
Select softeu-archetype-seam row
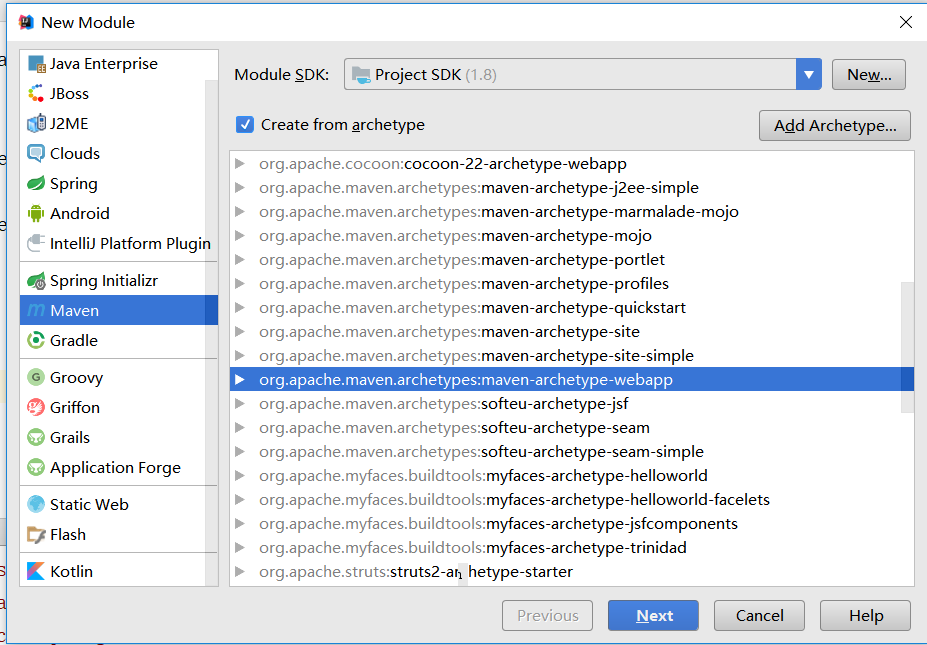tap(572, 427)
